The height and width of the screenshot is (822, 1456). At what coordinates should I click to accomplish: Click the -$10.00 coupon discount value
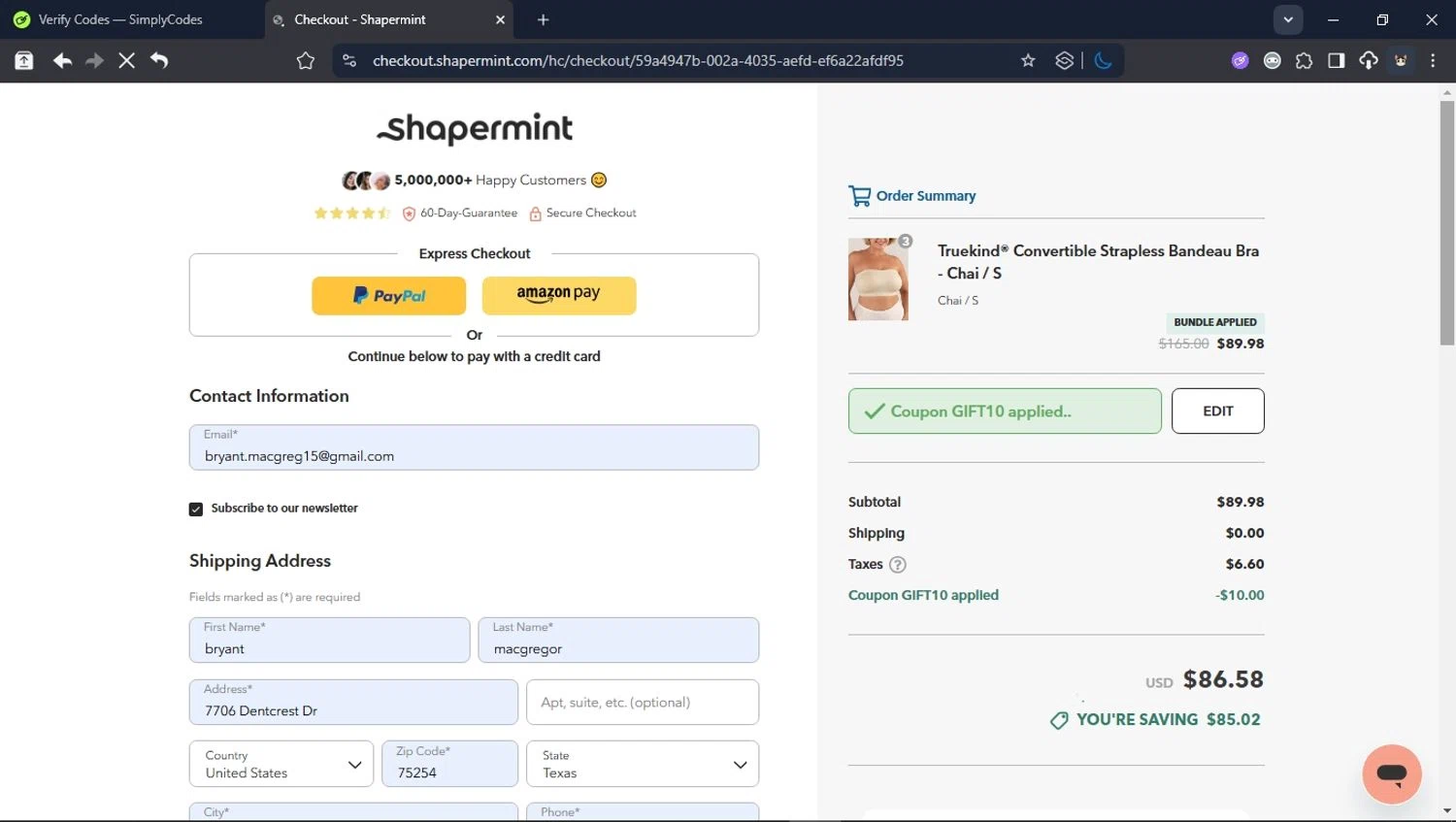click(1240, 595)
